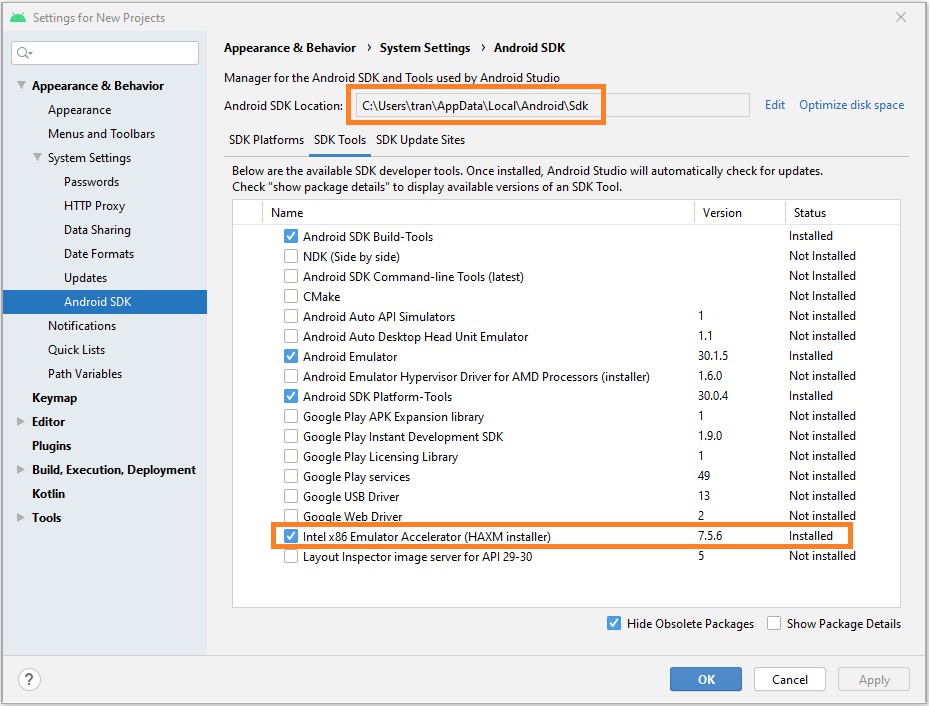Click the help question mark icon
Screen dimensions: 930x706
[x=29, y=679]
